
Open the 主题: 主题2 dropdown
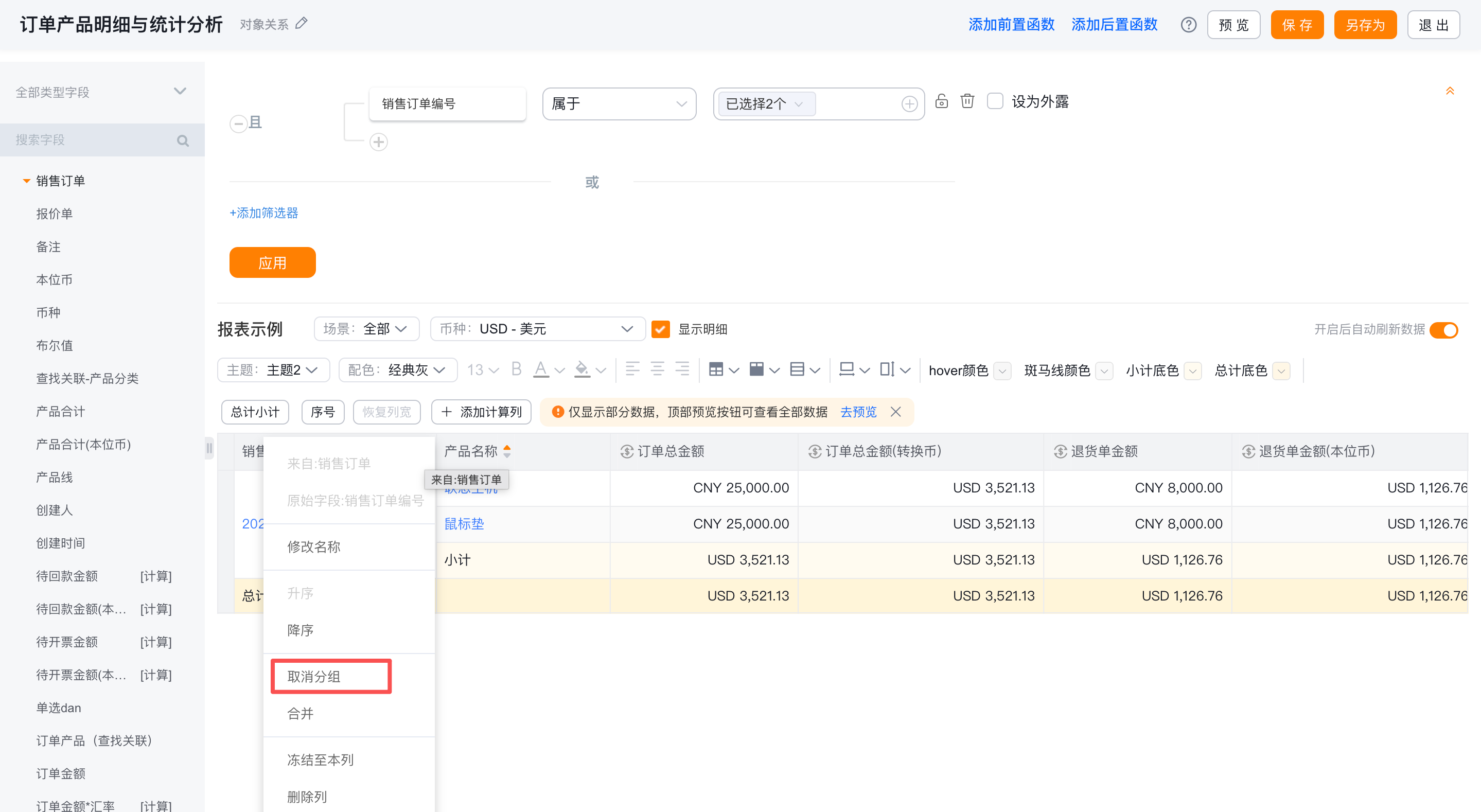click(273, 369)
